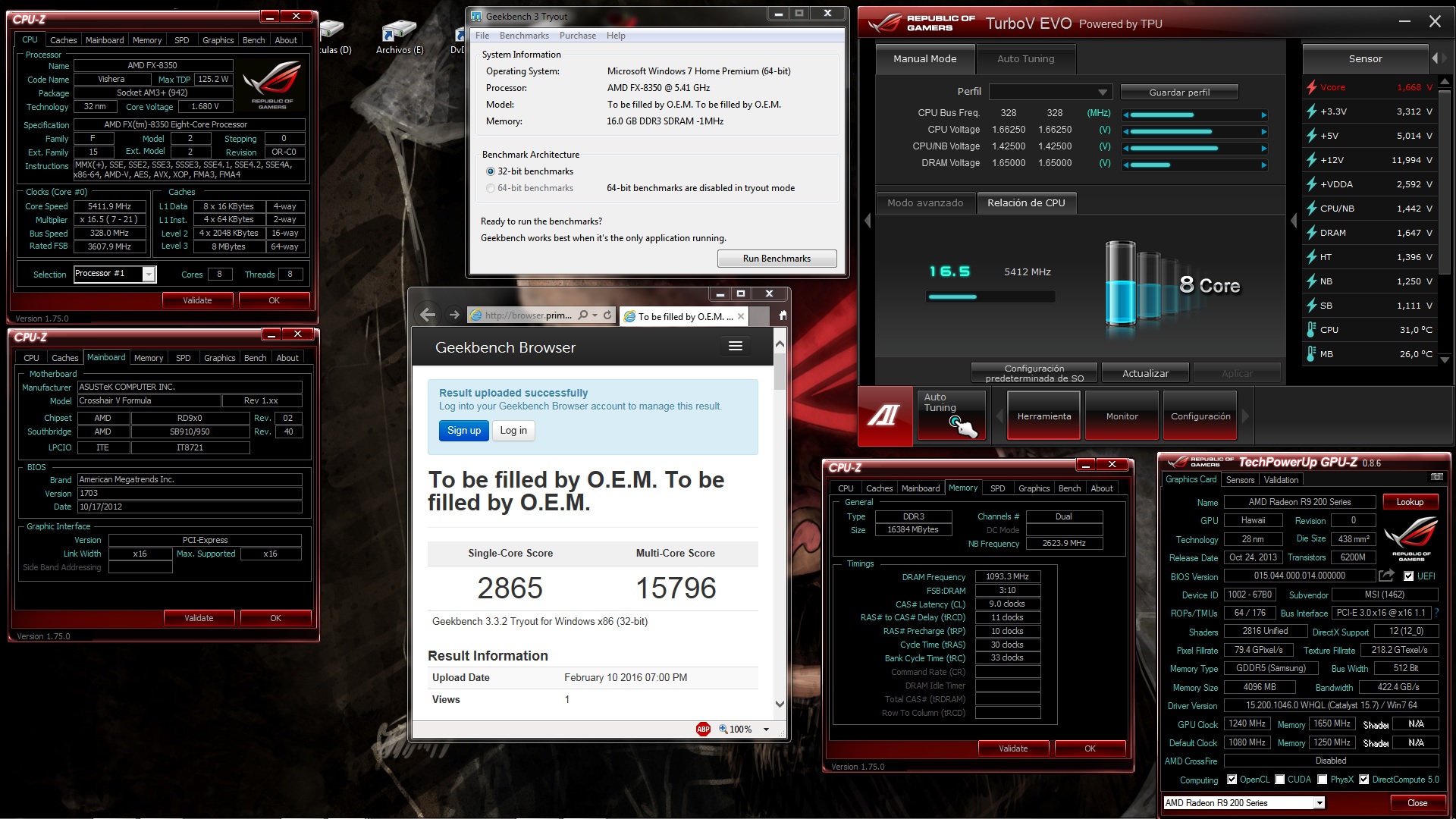Open the address bar dropdown arrow

click(x=595, y=315)
